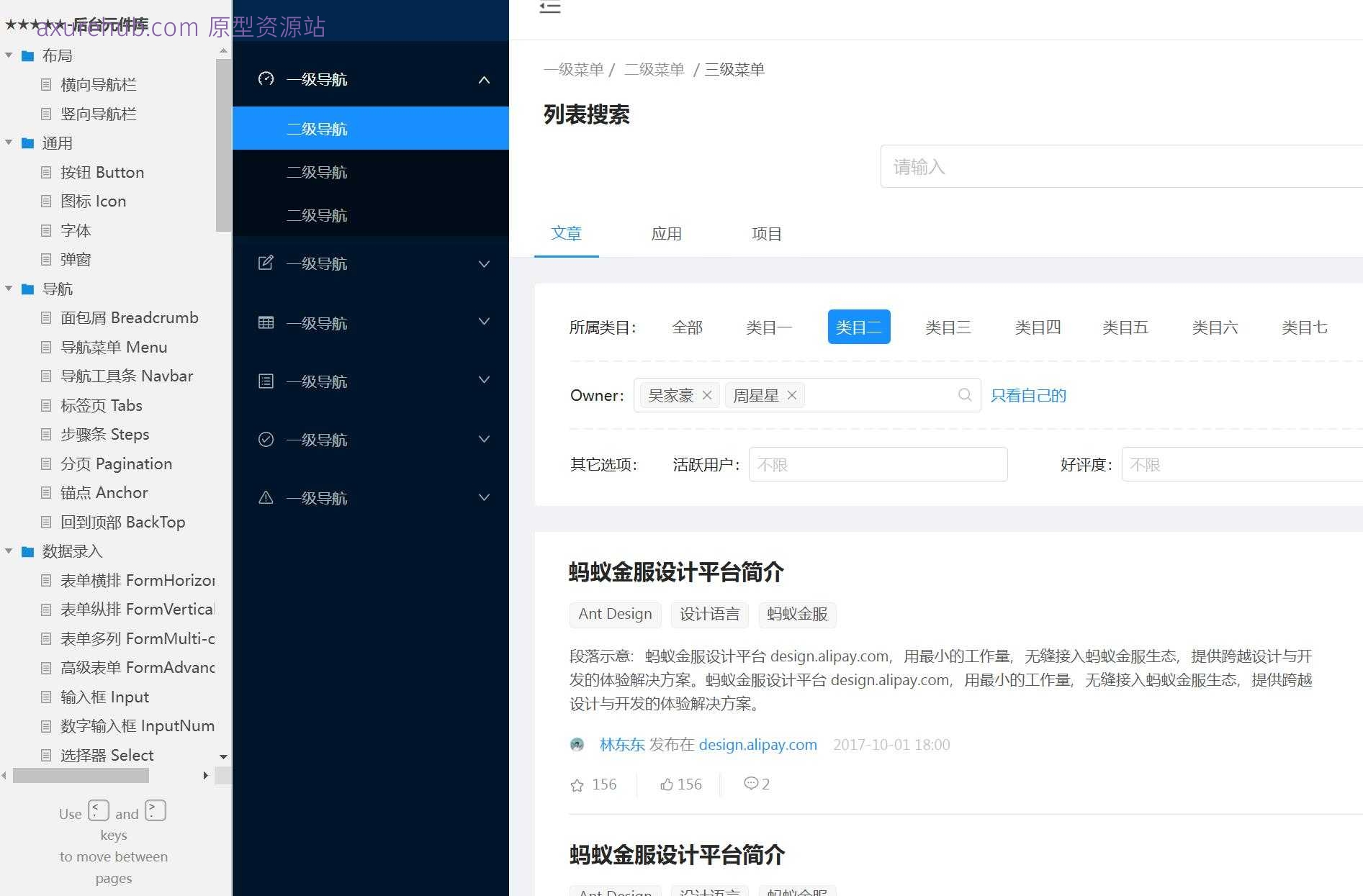The image size is (1363, 896).
Task: Open the design.alipay.com link
Action: [x=757, y=744]
